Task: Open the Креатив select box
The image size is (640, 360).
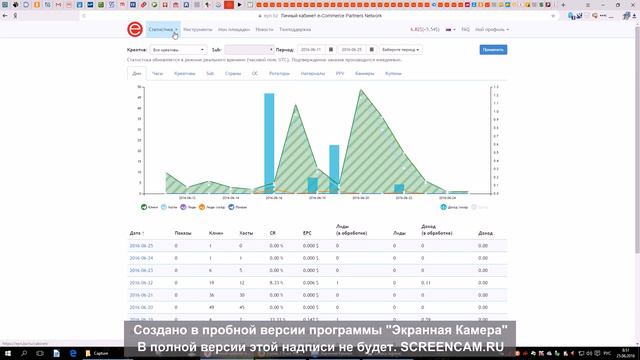Action: point(178,50)
